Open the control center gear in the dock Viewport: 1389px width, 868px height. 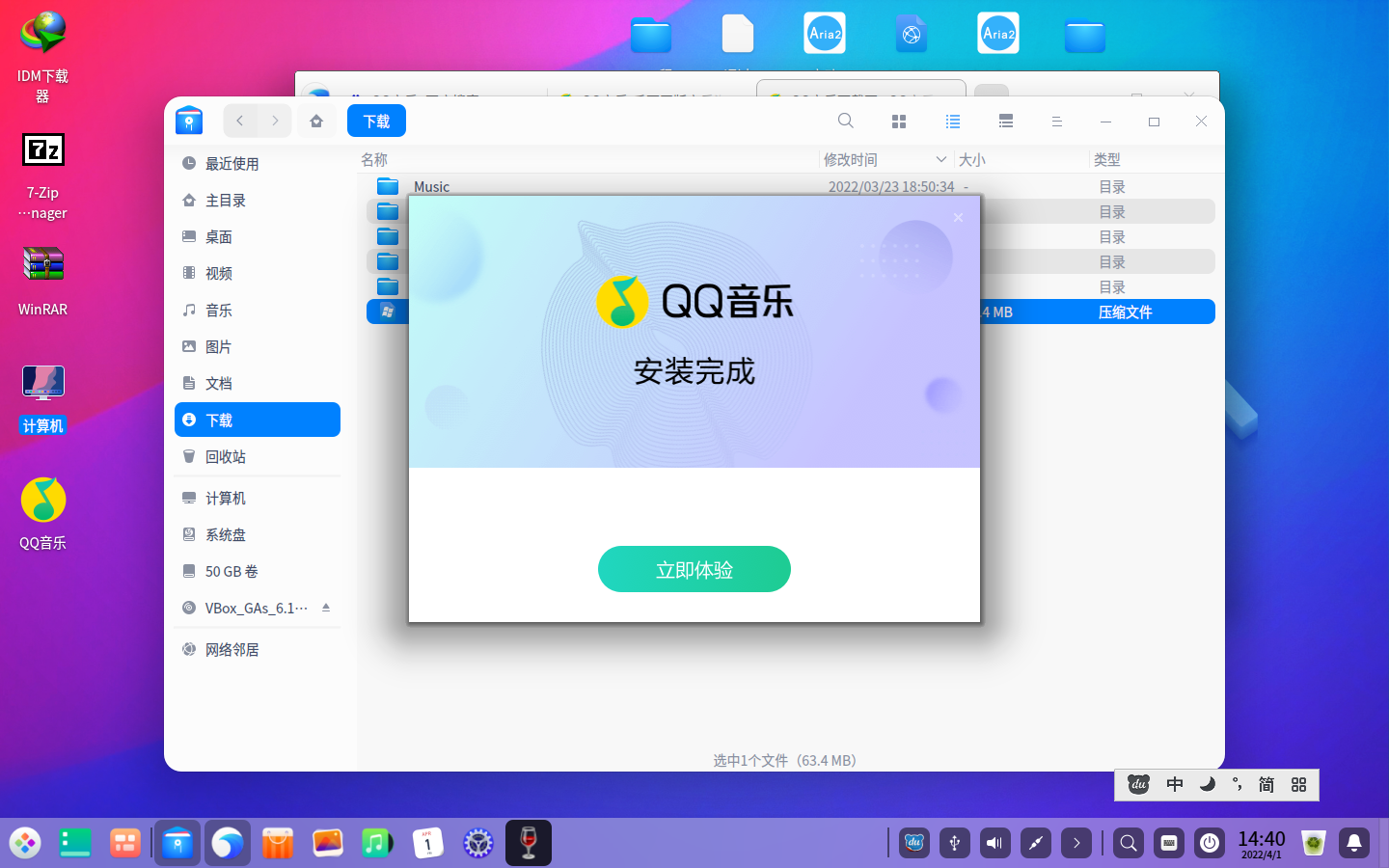[x=478, y=843]
